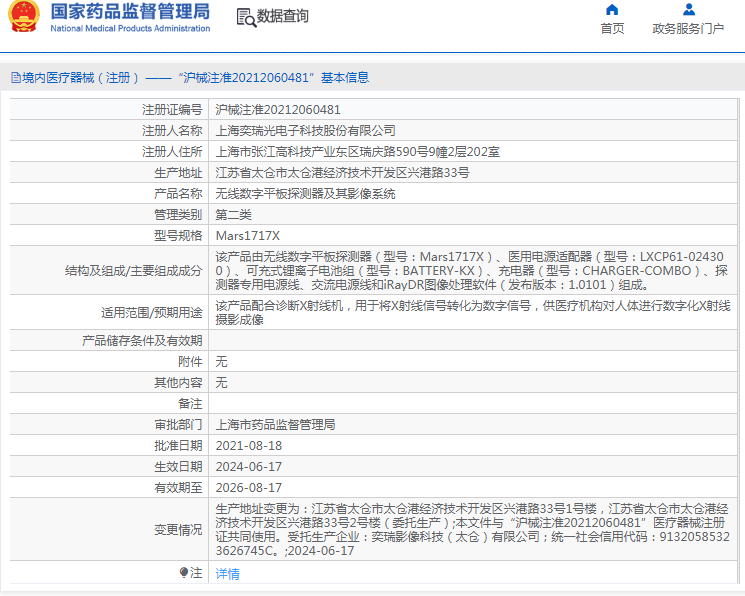Click the 注册证编号 label
Image resolution: width=745 pixels, height=596 pixels.
pyautogui.click(x=172, y=110)
